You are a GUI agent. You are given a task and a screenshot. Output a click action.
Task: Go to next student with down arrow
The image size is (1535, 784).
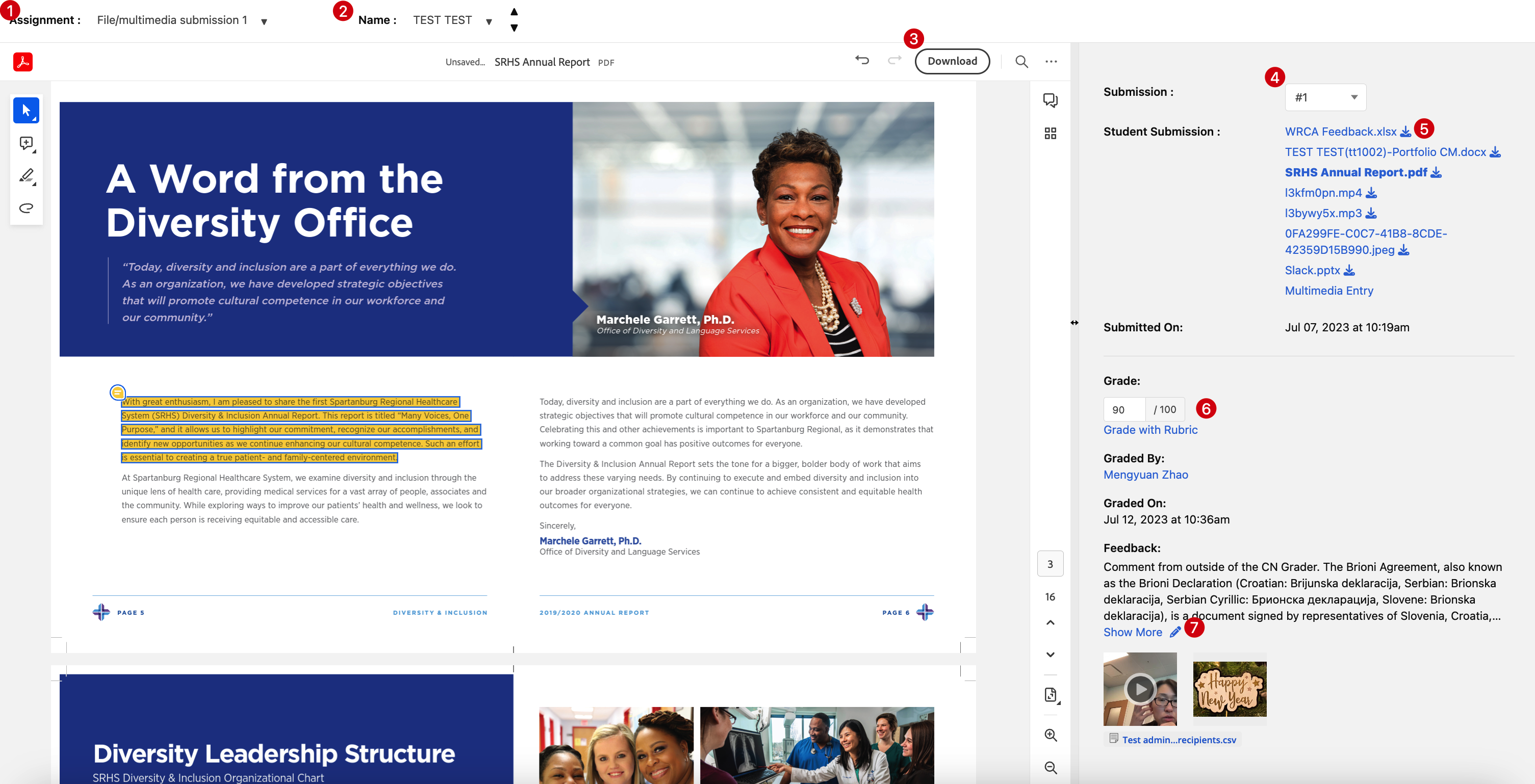[x=514, y=28]
